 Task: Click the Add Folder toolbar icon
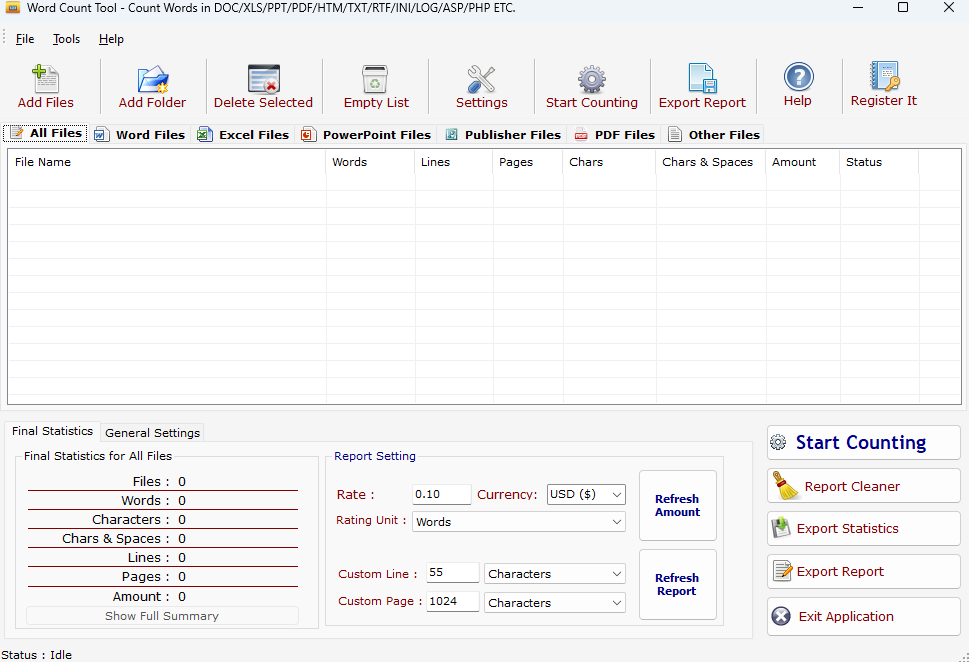(153, 79)
